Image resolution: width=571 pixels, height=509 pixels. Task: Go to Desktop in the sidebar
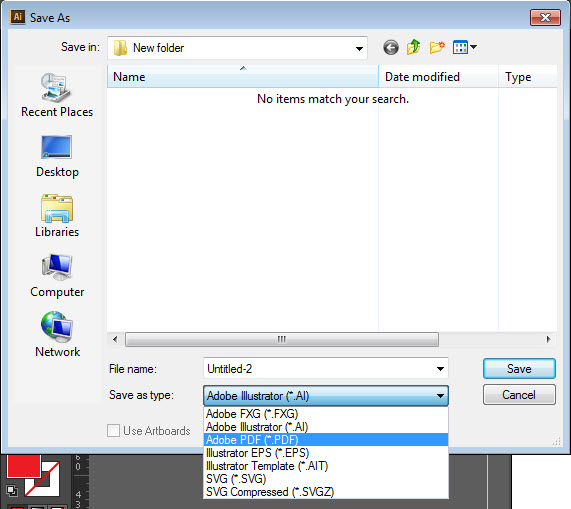tap(57, 156)
